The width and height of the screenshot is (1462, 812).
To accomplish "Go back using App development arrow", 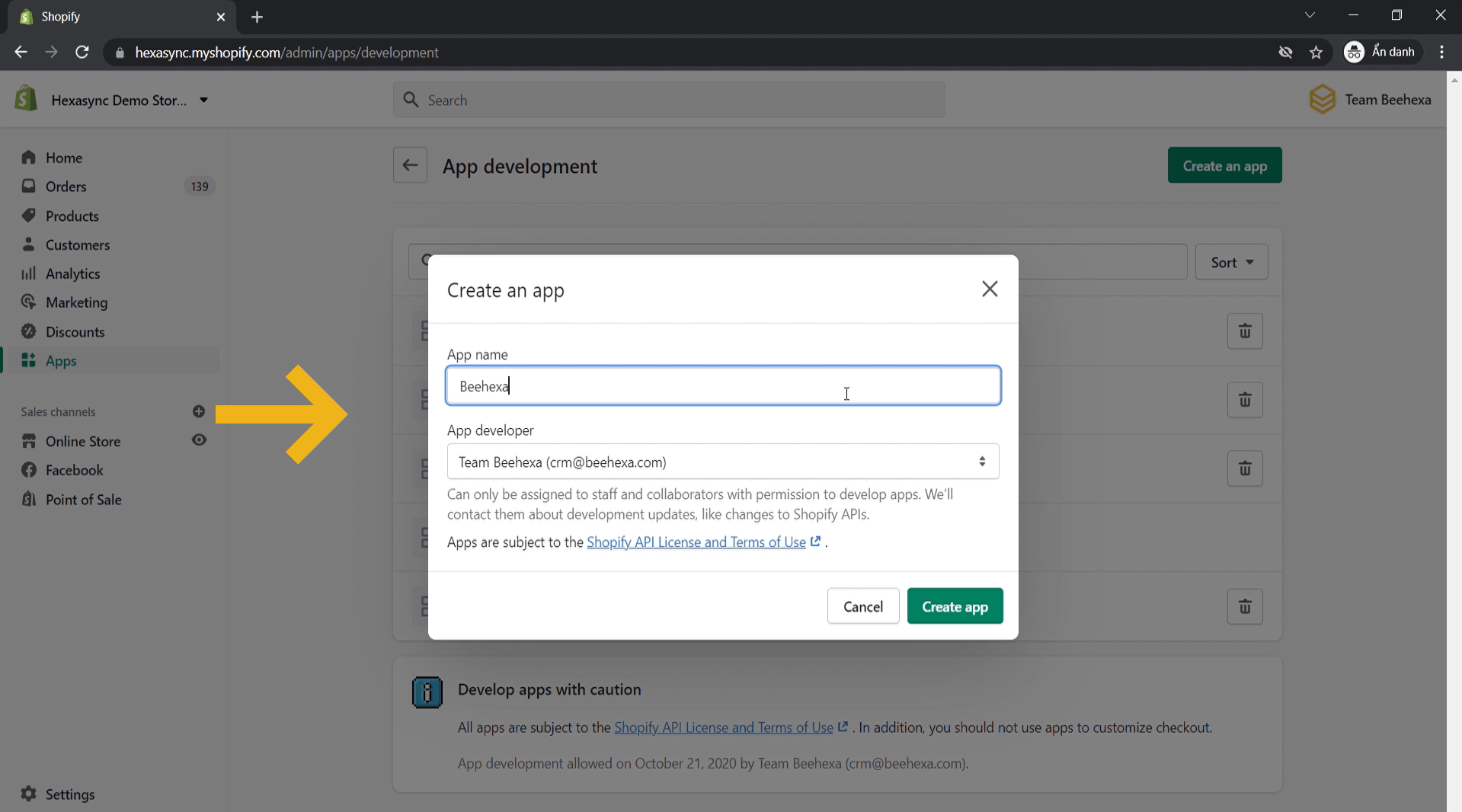I will (x=410, y=165).
